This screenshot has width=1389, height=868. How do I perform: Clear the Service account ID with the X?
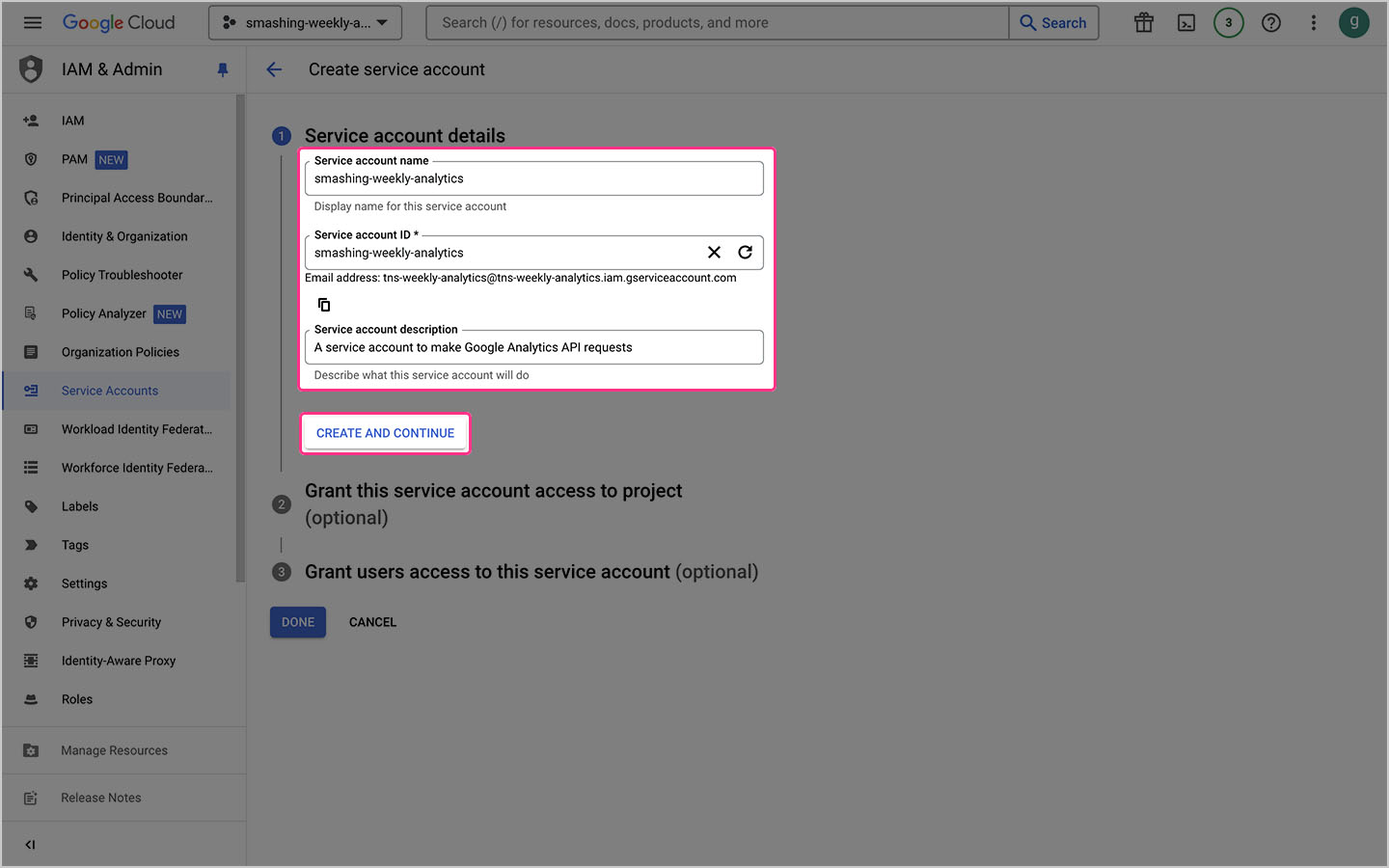(714, 252)
